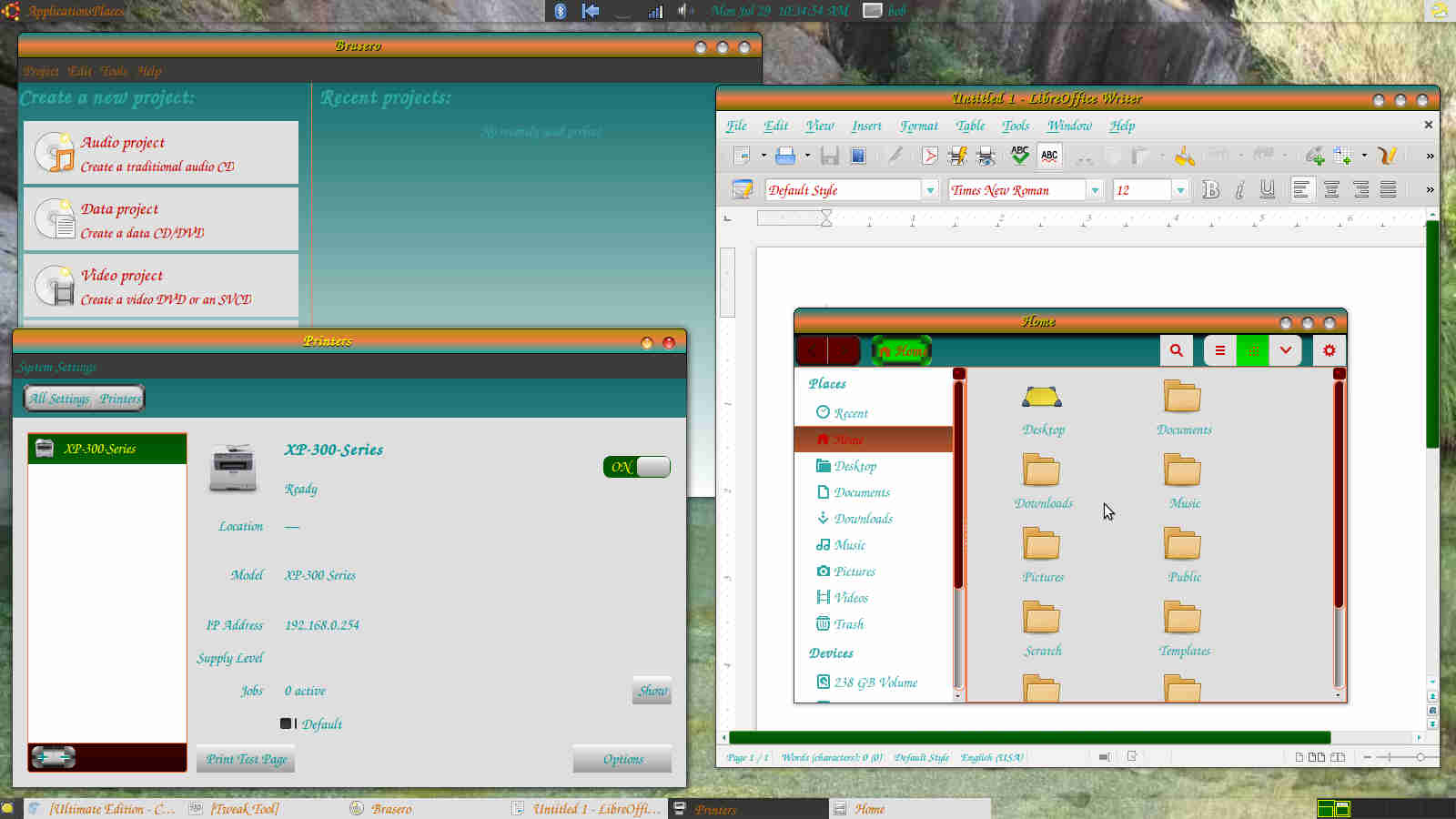Click Writer horizontal scrollbar

pyautogui.click(x=1029, y=737)
